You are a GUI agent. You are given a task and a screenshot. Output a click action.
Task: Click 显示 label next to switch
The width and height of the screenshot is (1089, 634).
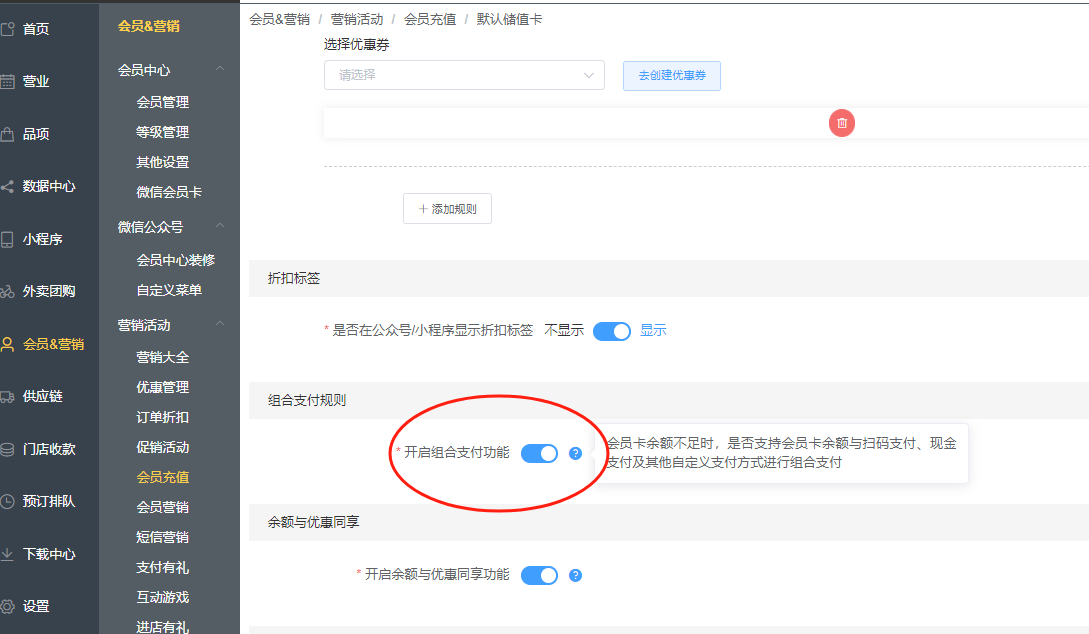pos(653,331)
